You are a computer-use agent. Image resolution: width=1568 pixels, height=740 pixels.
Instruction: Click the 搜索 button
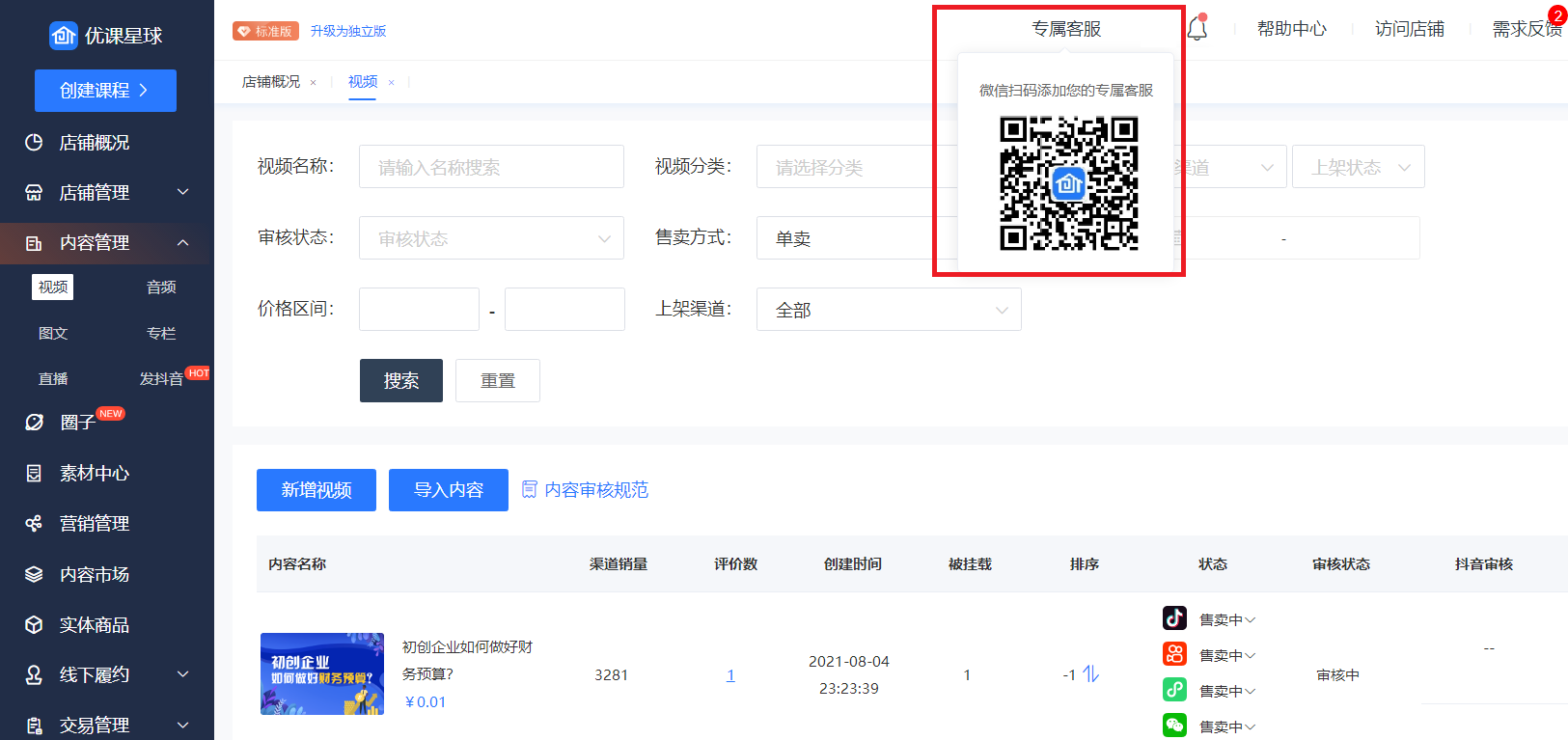(401, 380)
